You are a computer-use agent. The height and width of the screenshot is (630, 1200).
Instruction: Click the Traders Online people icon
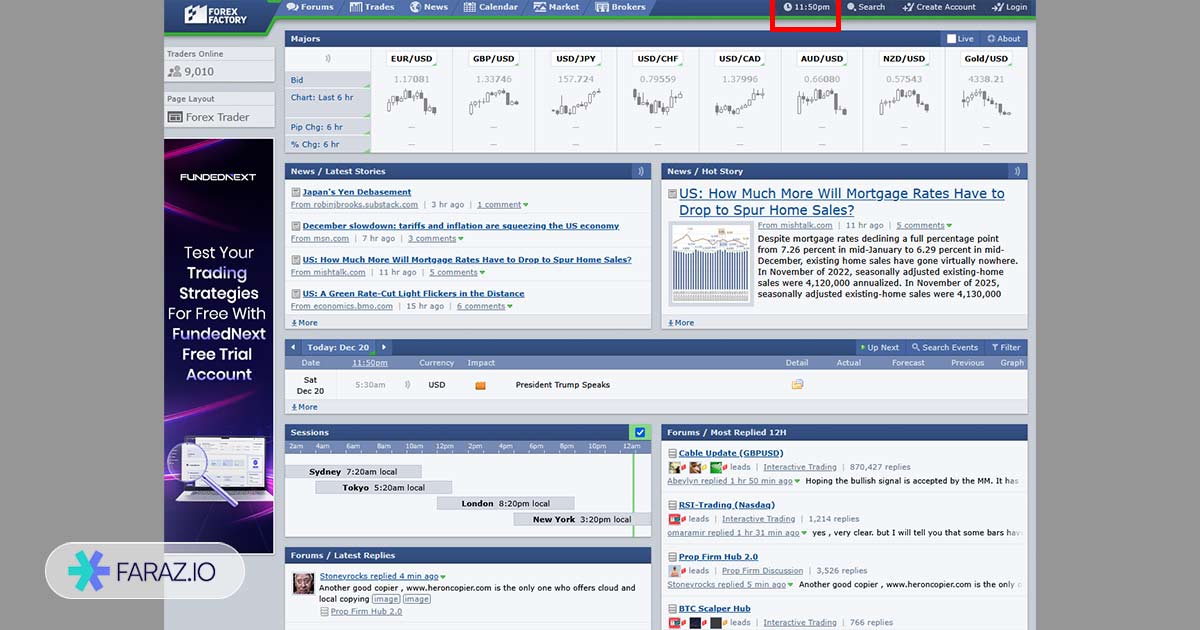(x=175, y=72)
